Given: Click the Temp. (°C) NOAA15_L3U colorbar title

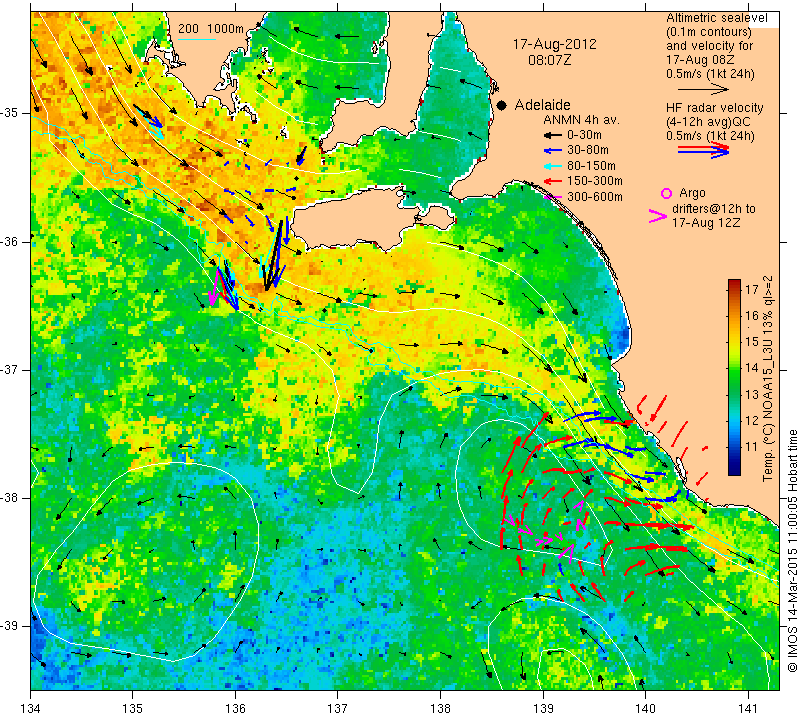Looking at the screenshot, I should (768, 379).
